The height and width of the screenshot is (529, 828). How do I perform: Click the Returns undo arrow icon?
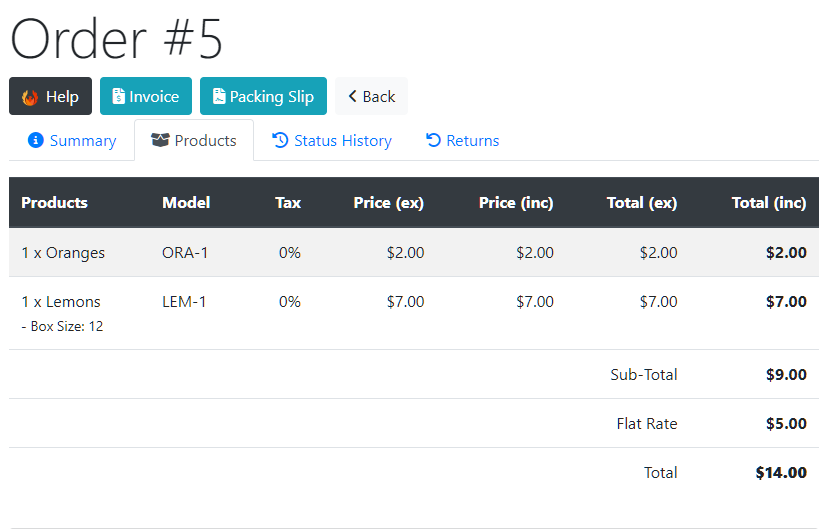(x=433, y=140)
